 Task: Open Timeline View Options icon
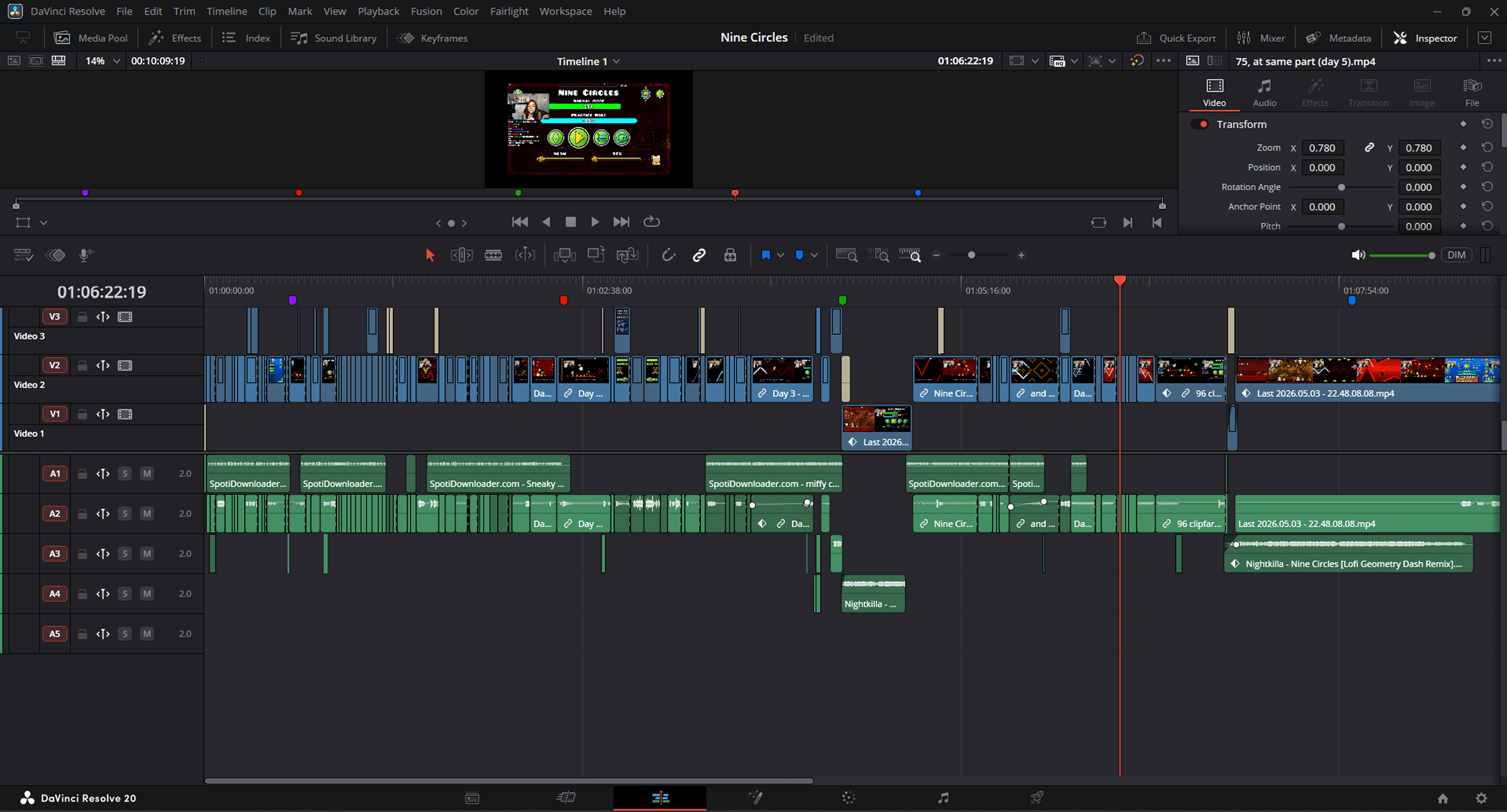coord(23,255)
